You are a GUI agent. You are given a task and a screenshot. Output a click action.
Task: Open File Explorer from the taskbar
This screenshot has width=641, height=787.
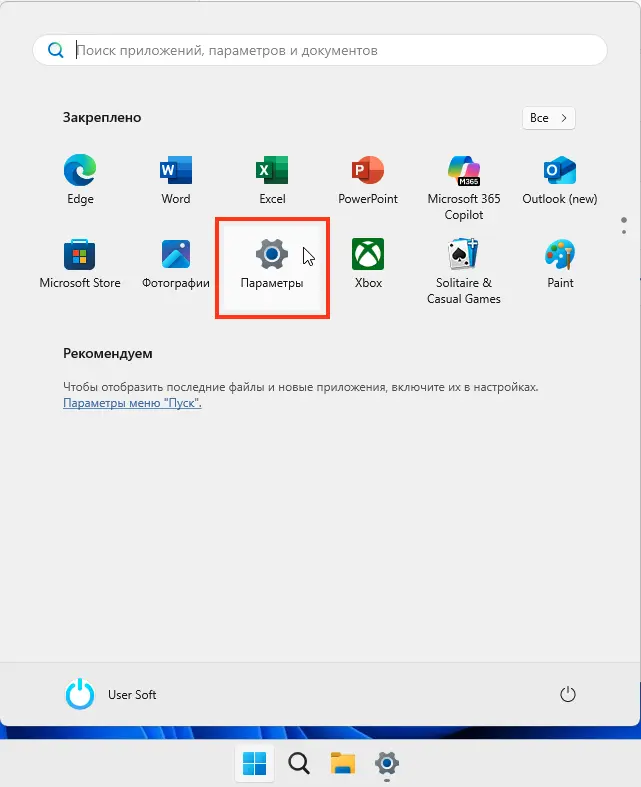pyautogui.click(x=343, y=763)
